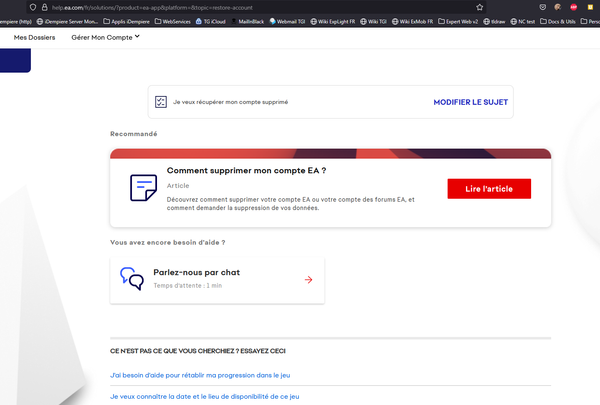
Task: Open Parlez-nous par chat card
Action: tap(217, 281)
